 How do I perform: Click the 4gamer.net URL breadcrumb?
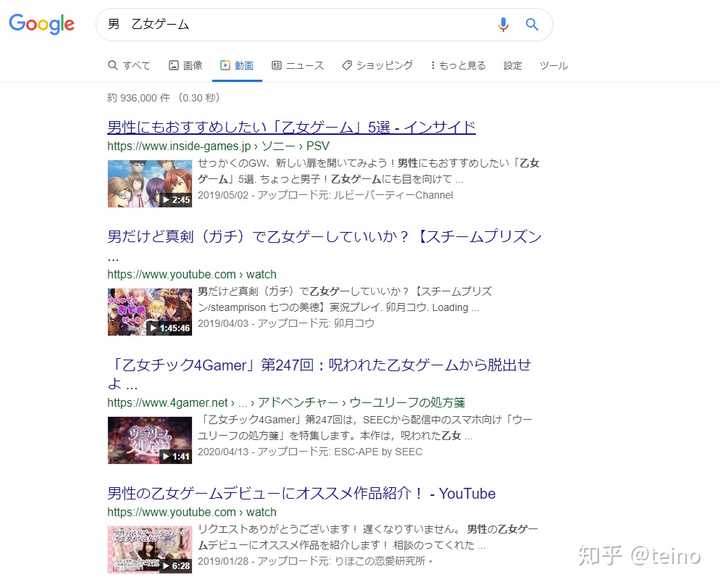pos(286,403)
